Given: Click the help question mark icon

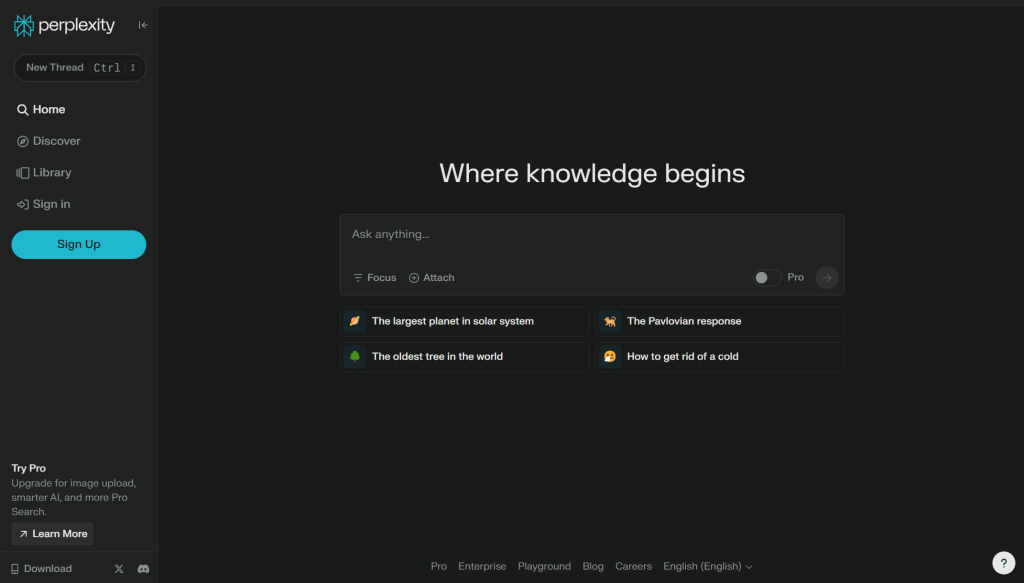Looking at the screenshot, I should (1003, 563).
